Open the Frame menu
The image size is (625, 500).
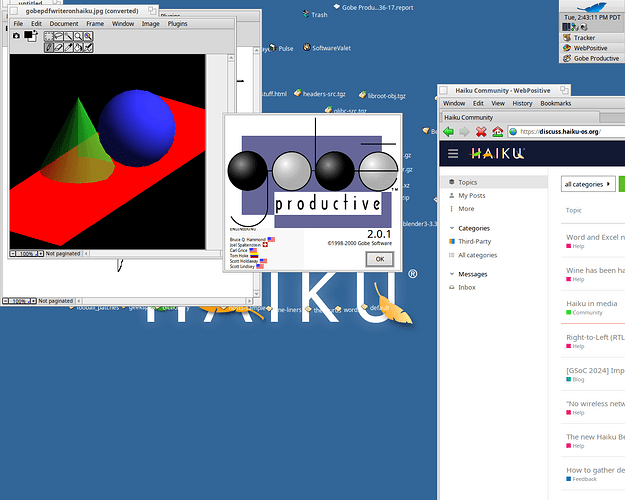click(95, 24)
